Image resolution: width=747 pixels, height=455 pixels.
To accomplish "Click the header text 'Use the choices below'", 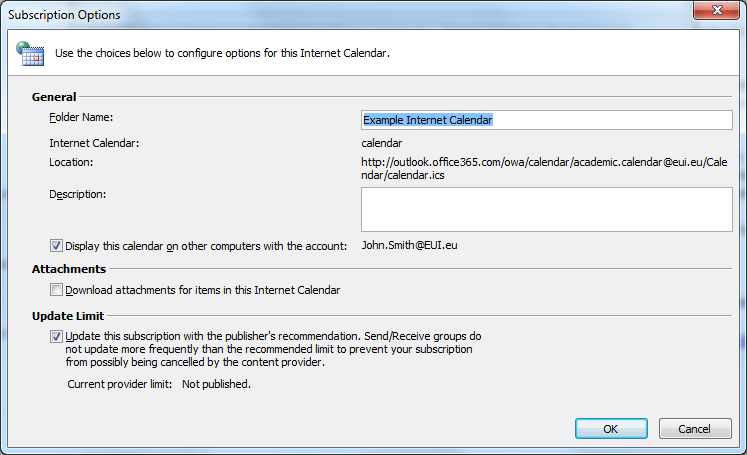I will tap(221, 54).
